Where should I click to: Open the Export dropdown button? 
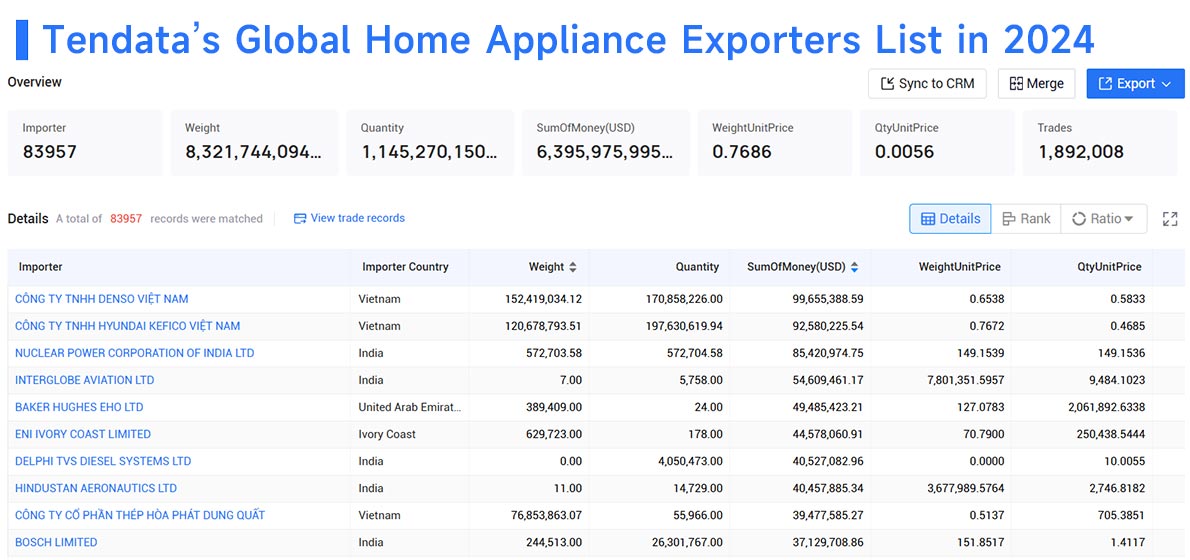(1135, 83)
